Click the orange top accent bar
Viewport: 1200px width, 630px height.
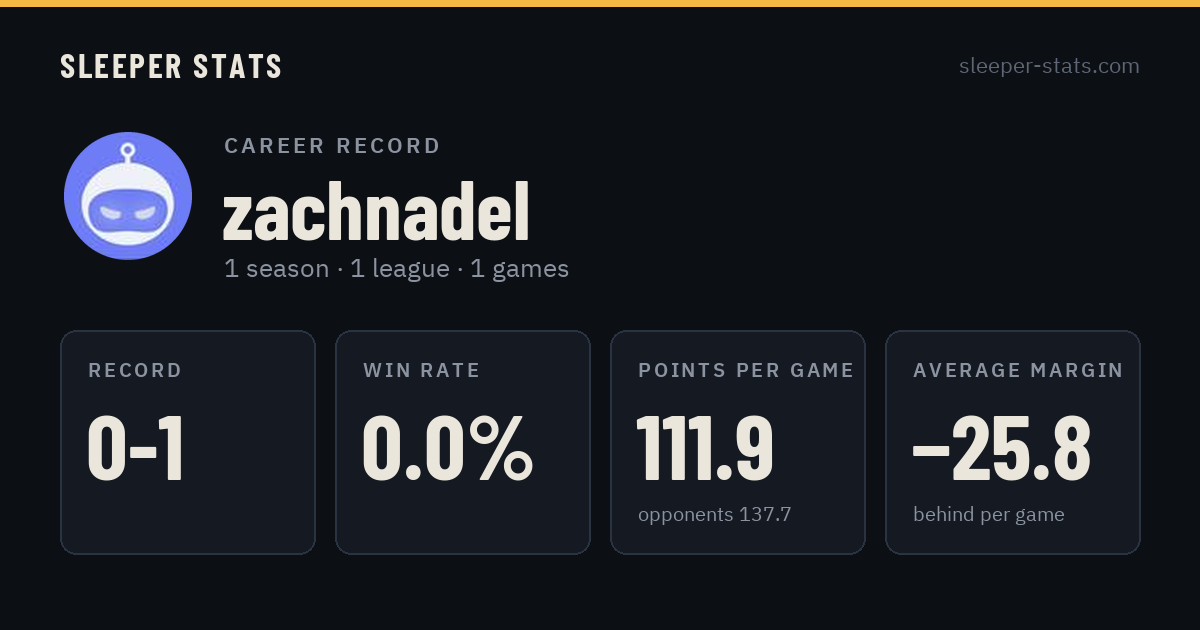click(600, 3)
